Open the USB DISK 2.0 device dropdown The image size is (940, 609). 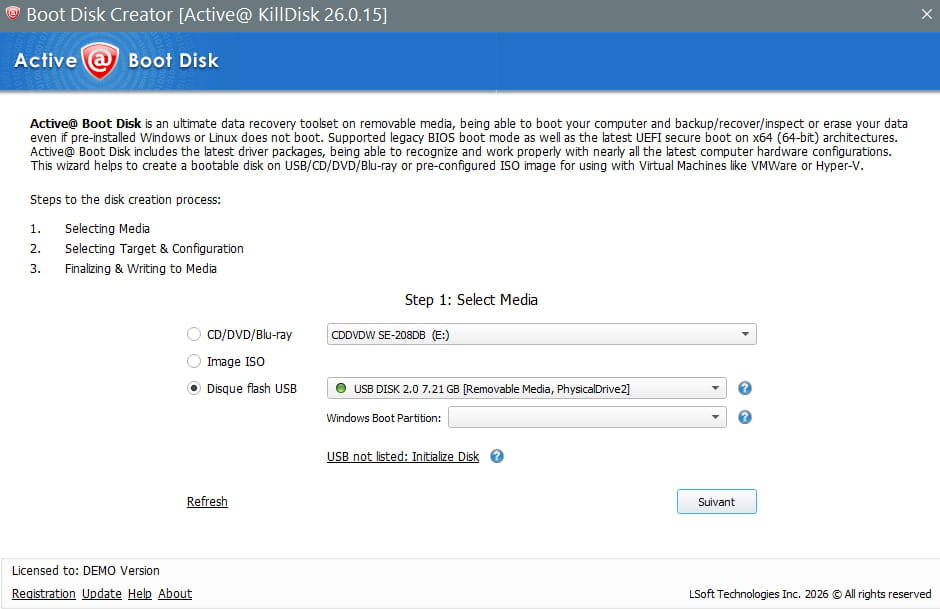[x=715, y=389]
